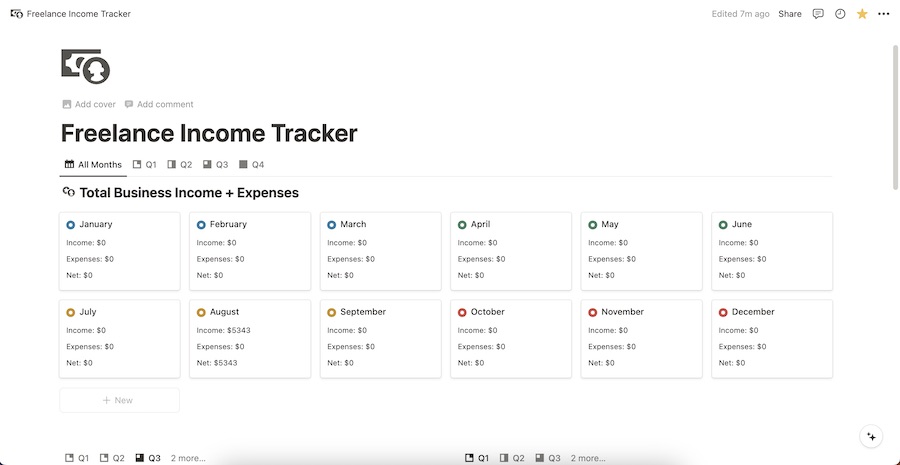Click the Share button
Image resolution: width=900 pixels, height=465 pixels.
[790, 14]
